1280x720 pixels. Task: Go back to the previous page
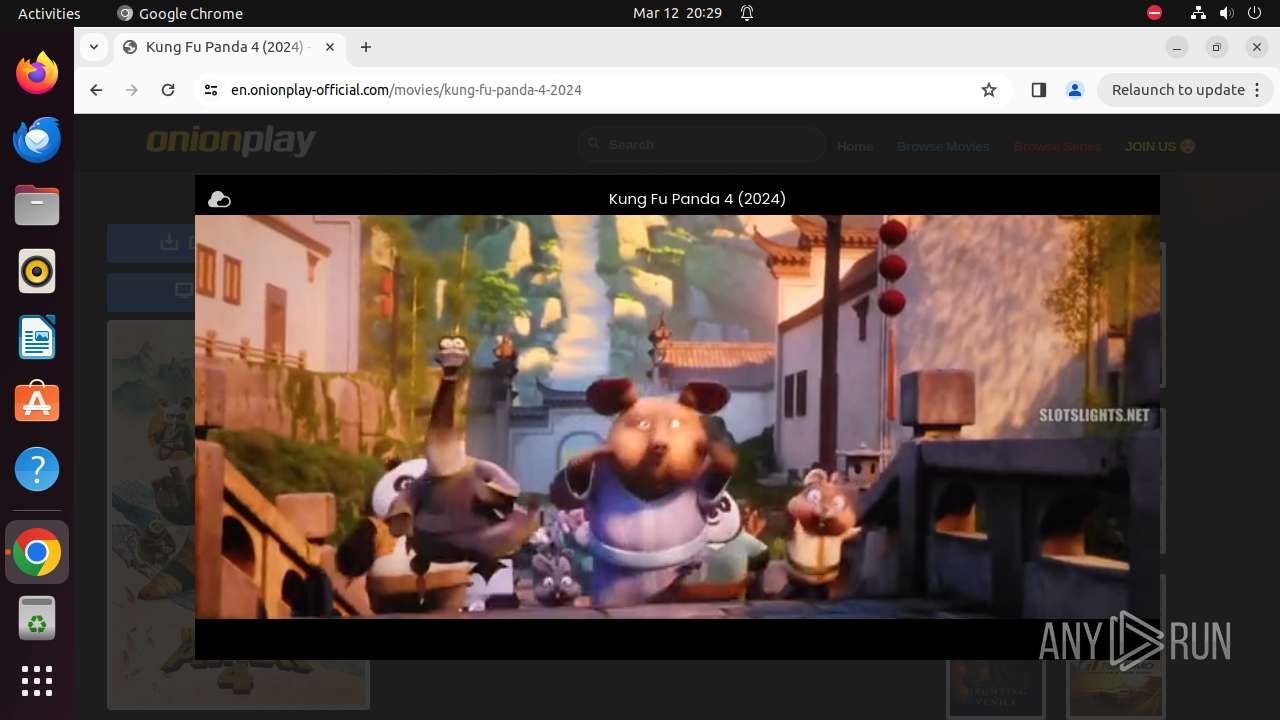[96, 90]
